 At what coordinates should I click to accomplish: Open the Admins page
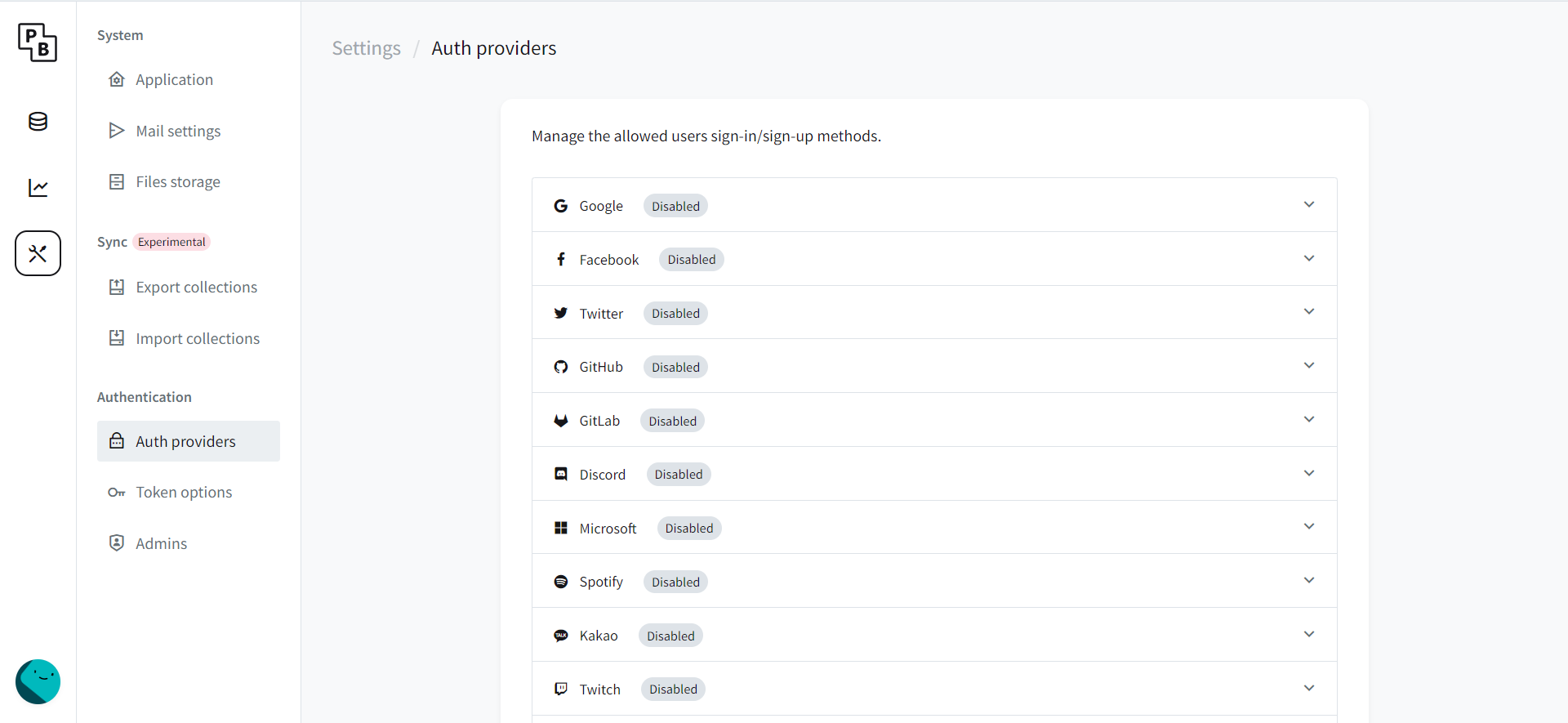click(189, 543)
